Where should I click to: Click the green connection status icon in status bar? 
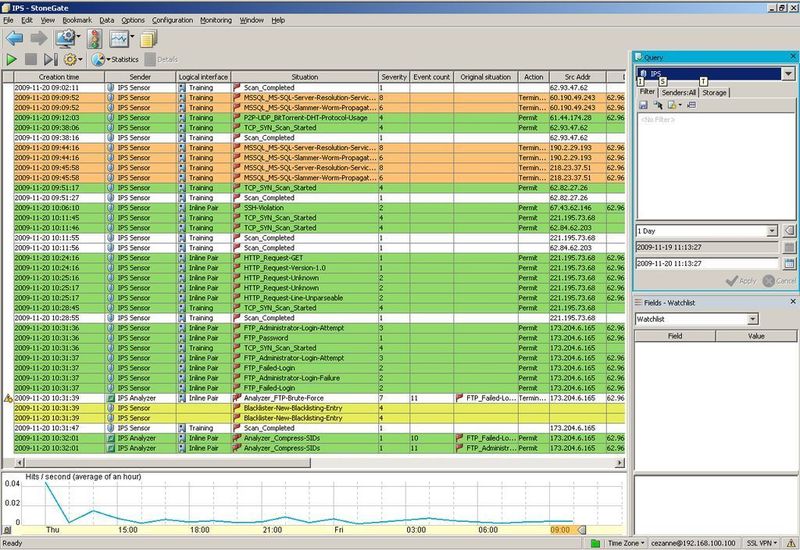[x=595, y=543]
